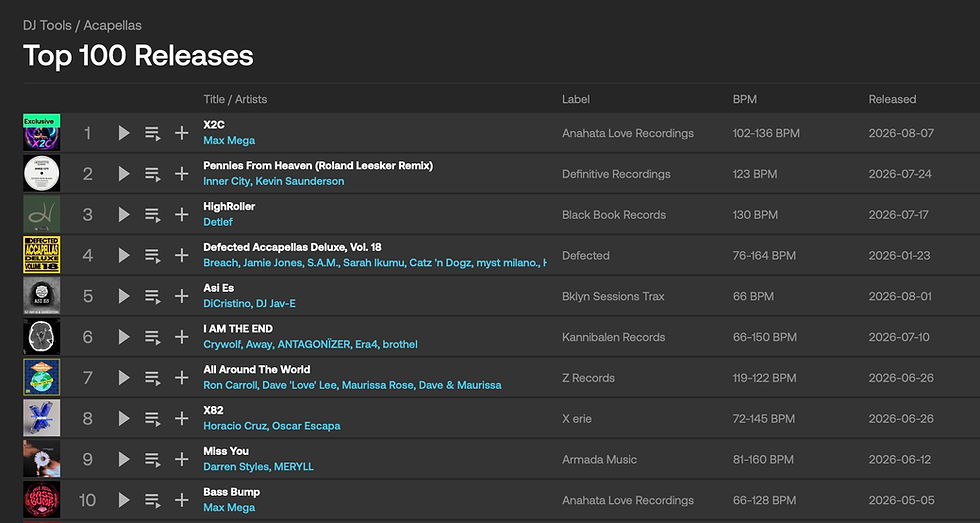980x523 pixels.
Task: Play HighRoller by Detlef
Action: [124, 214]
